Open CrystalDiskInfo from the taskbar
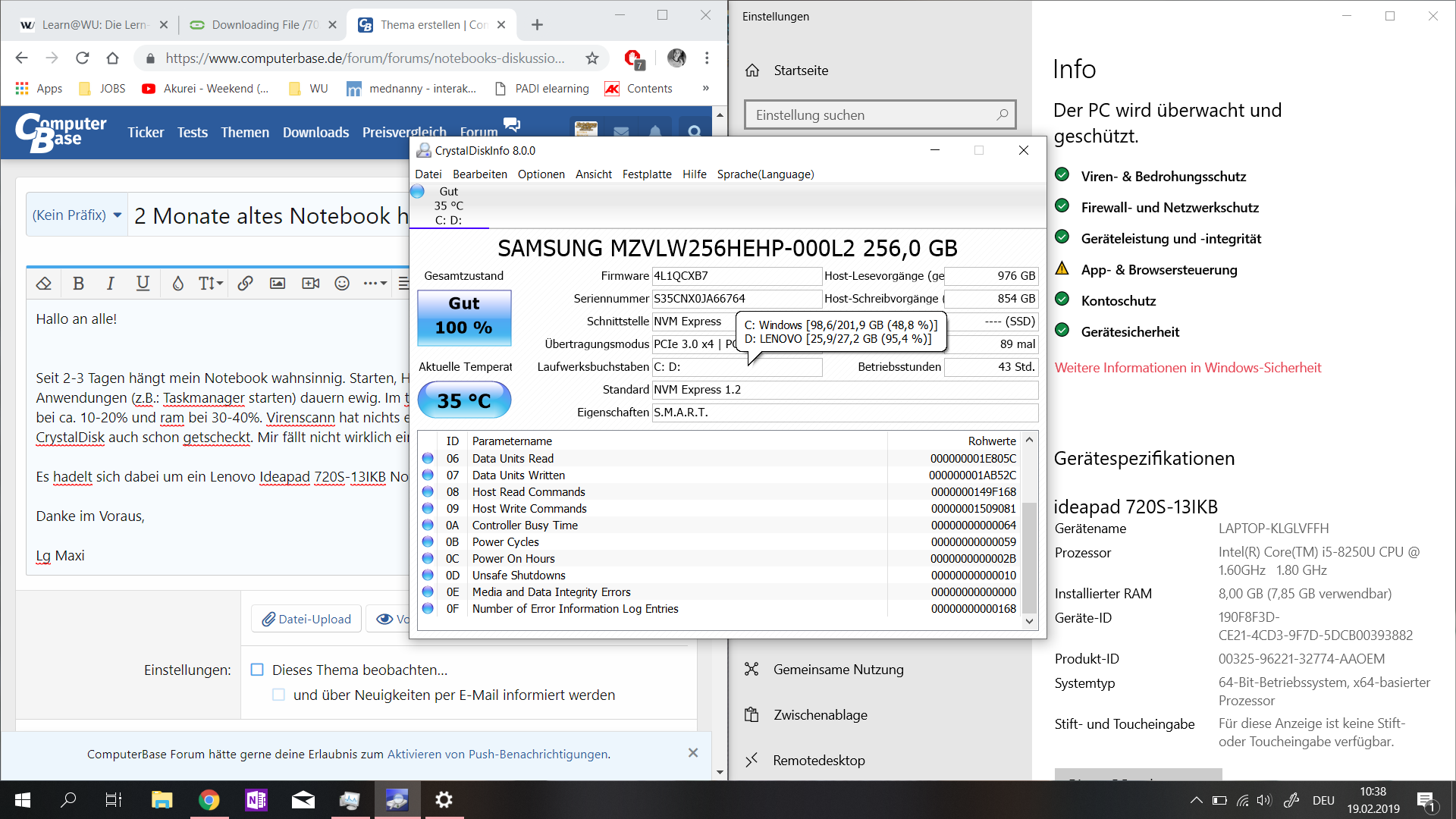This screenshot has width=1456, height=819. pyautogui.click(x=397, y=800)
